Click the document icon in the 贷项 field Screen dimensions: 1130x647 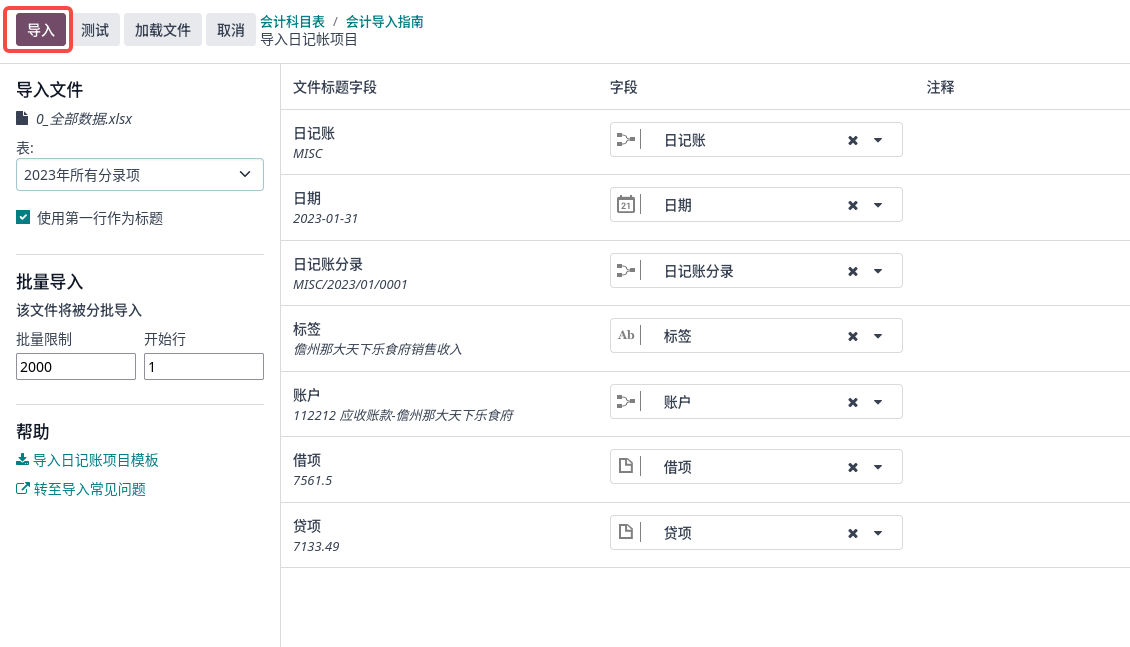(626, 532)
